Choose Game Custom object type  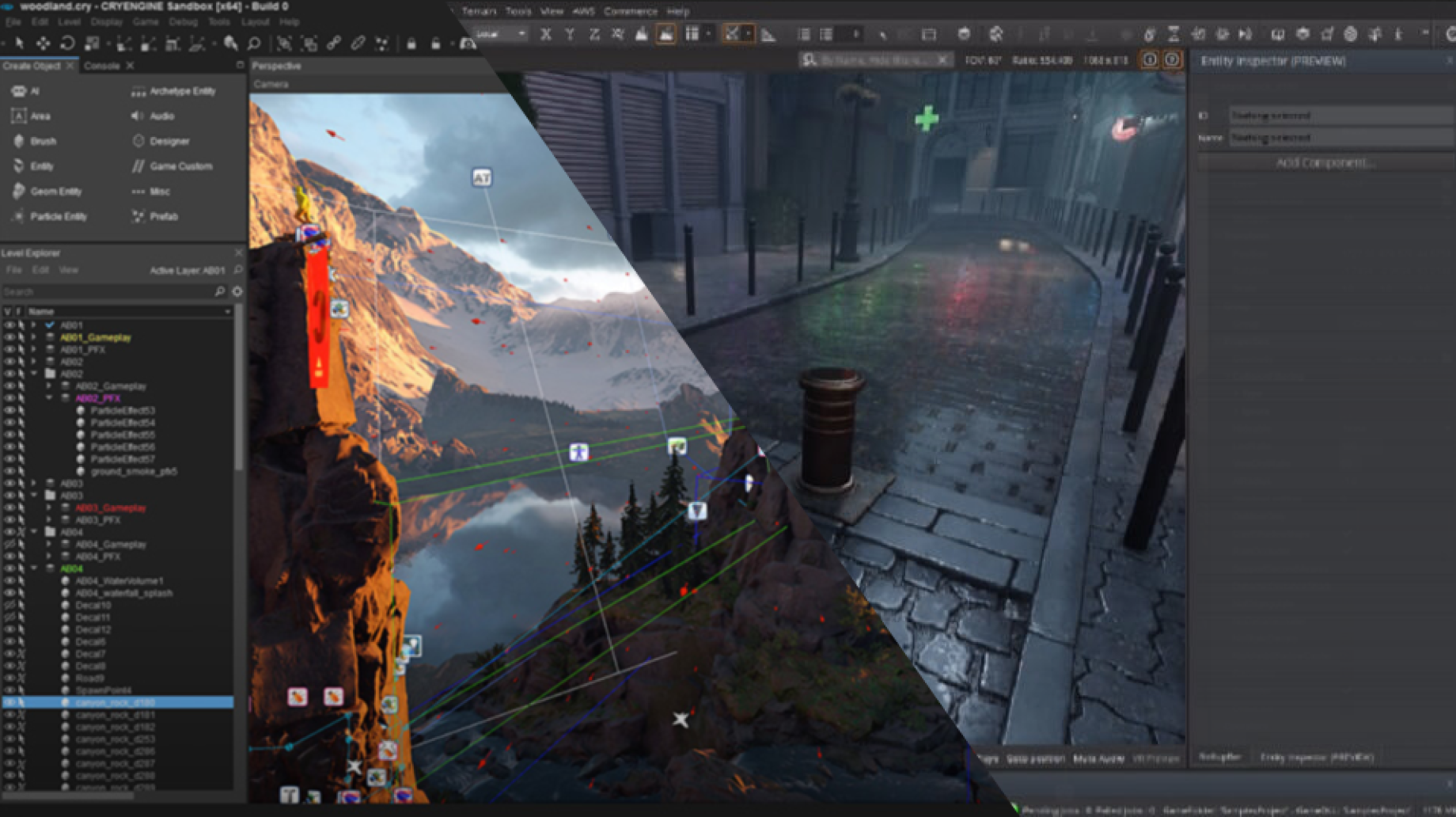tap(172, 166)
